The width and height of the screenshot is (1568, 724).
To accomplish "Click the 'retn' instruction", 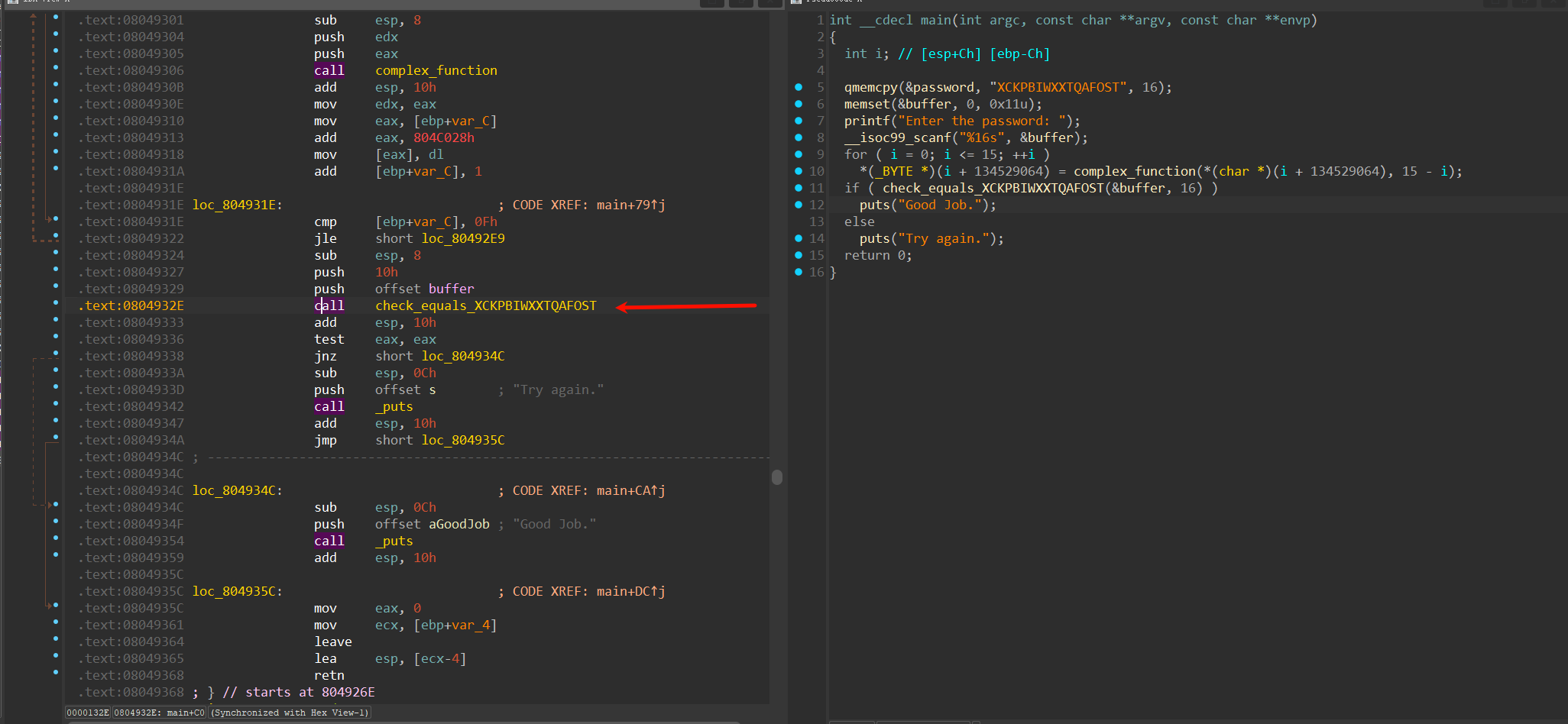I will 329,675.
